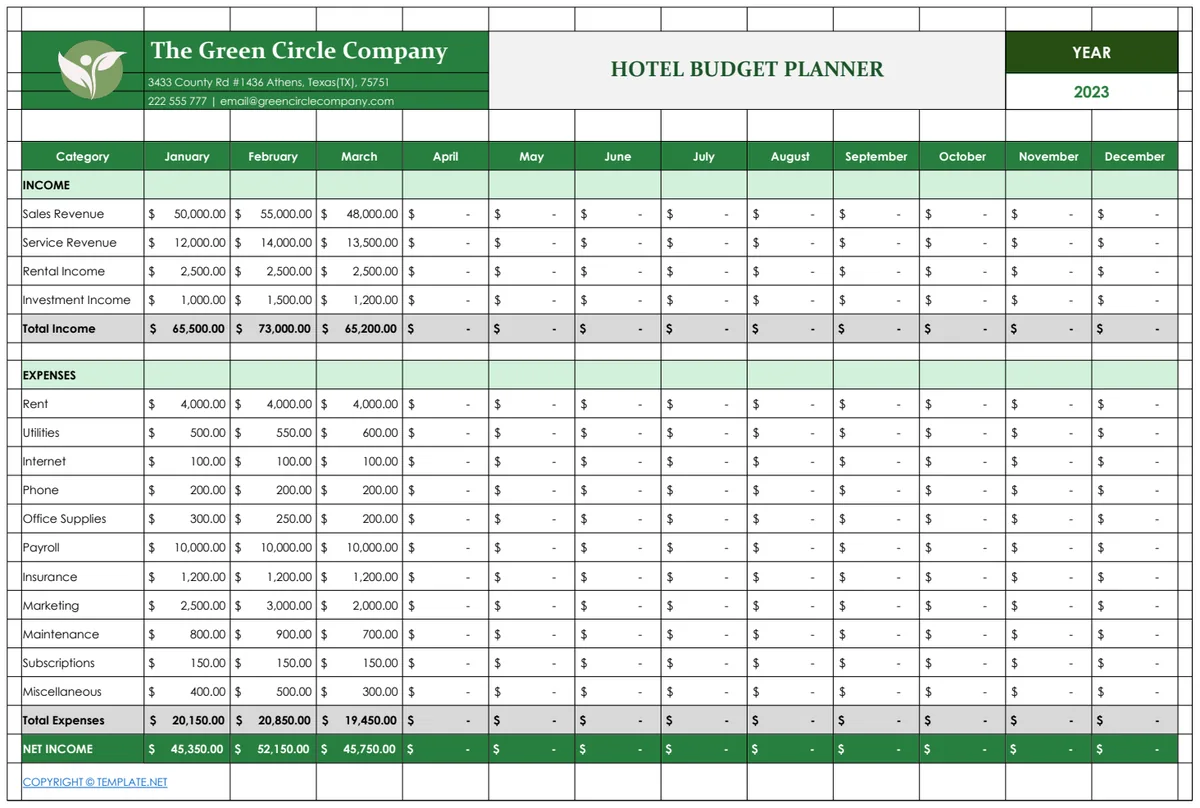Viewport: 1200px width, 808px height.
Task: Select January NET INCOME value 45,350.00
Action: tap(187, 749)
